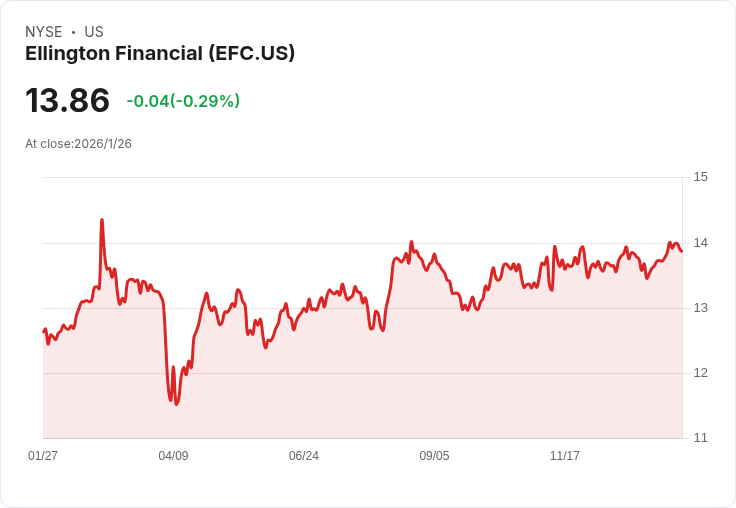Click the 15 price axis label

(700, 178)
